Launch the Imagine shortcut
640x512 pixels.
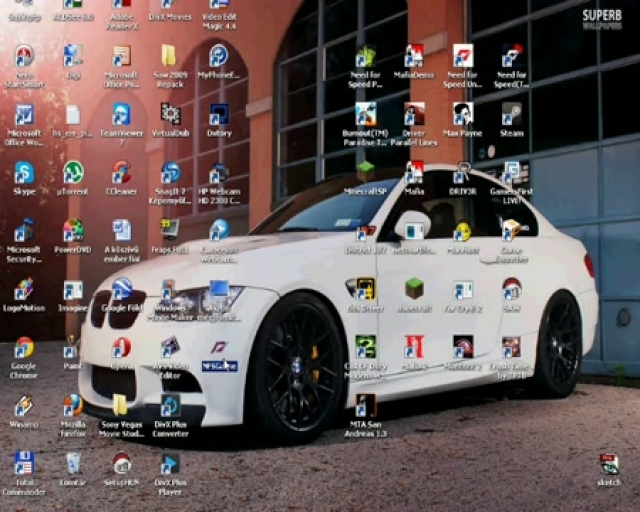[x=73, y=290]
